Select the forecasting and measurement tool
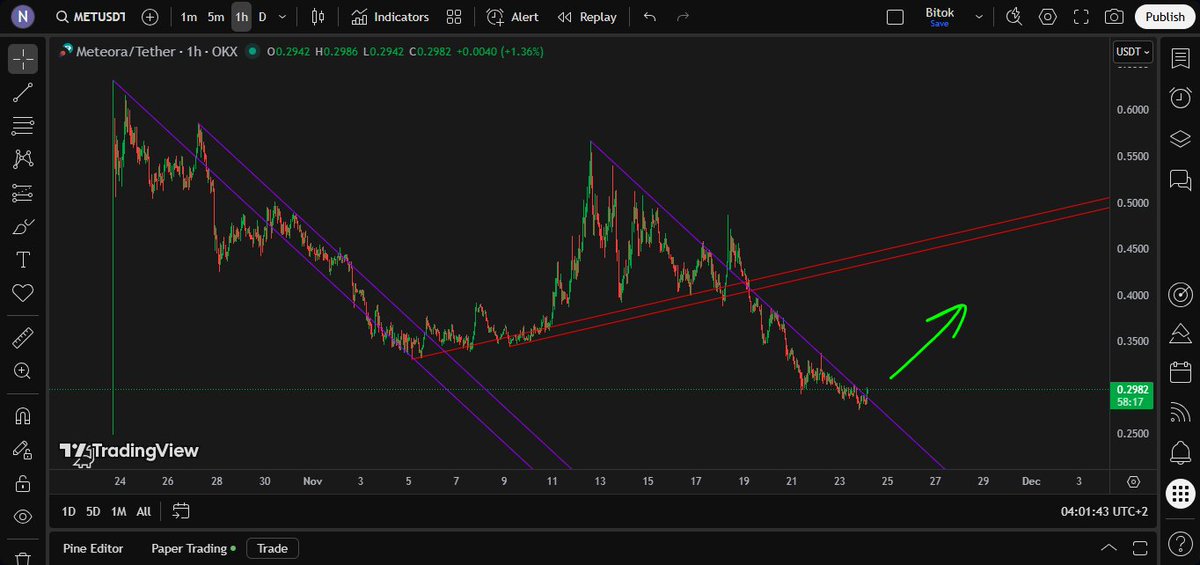The height and width of the screenshot is (565, 1200). 23,193
